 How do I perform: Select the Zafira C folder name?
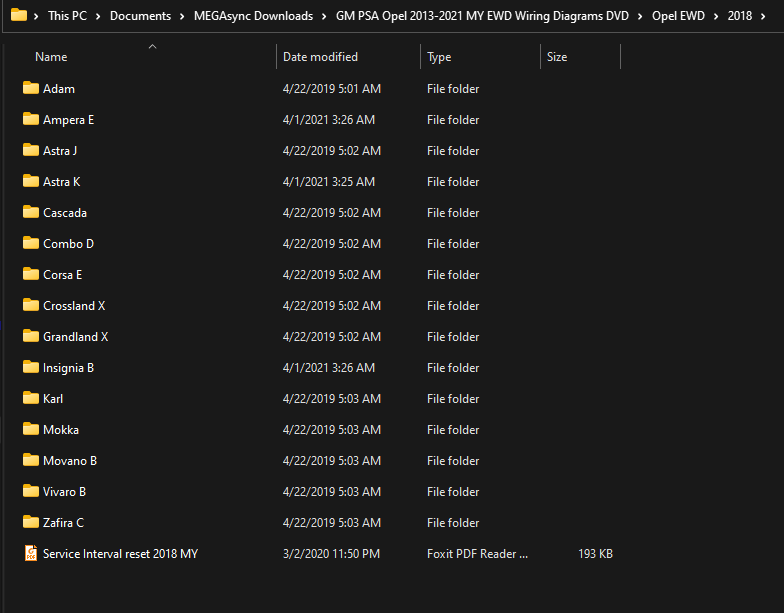coord(64,522)
